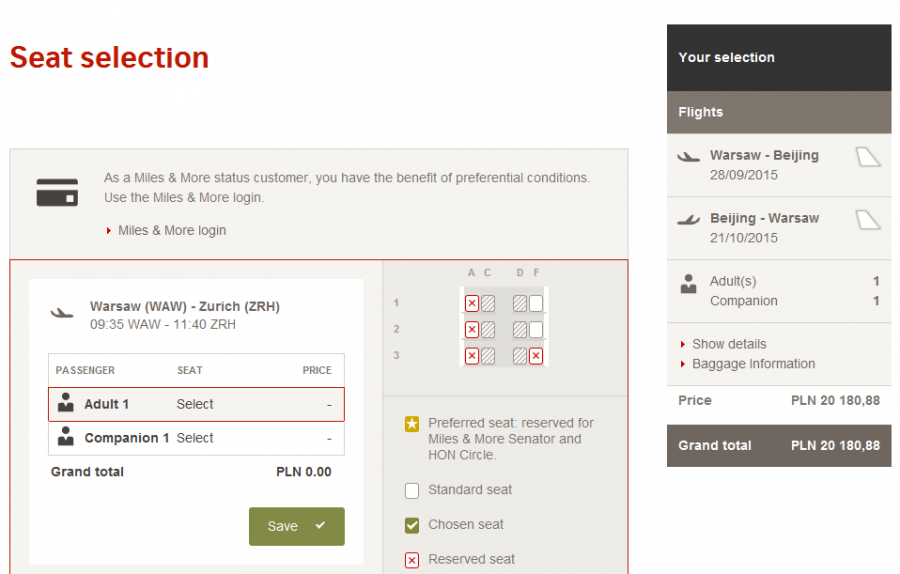
Task: Open the Miles & More login link
Action: [172, 230]
